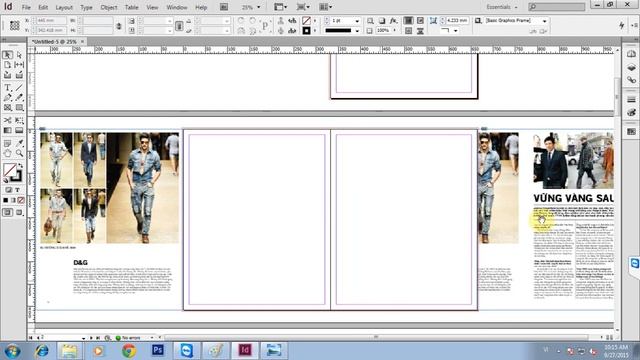Image resolution: width=640 pixels, height=360 pixels.
Task: Apply solid color mode button
Action: [6, 200]
